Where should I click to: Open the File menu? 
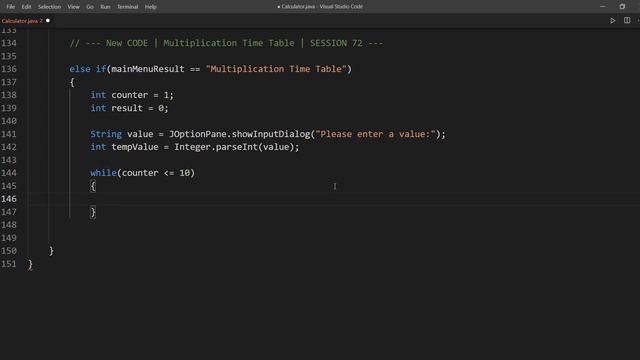pyautogui.click(x=10, y=7)
